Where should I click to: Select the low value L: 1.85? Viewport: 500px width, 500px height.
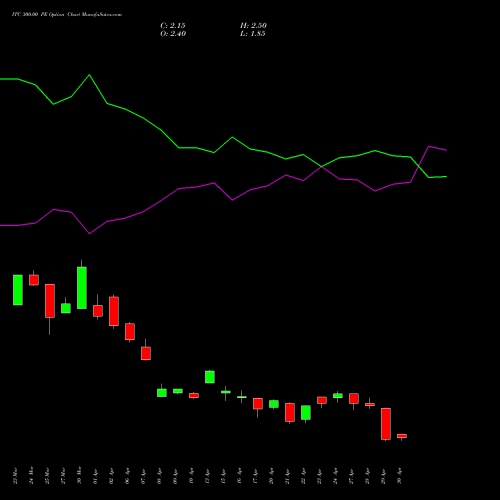click(x=252, y=34)
